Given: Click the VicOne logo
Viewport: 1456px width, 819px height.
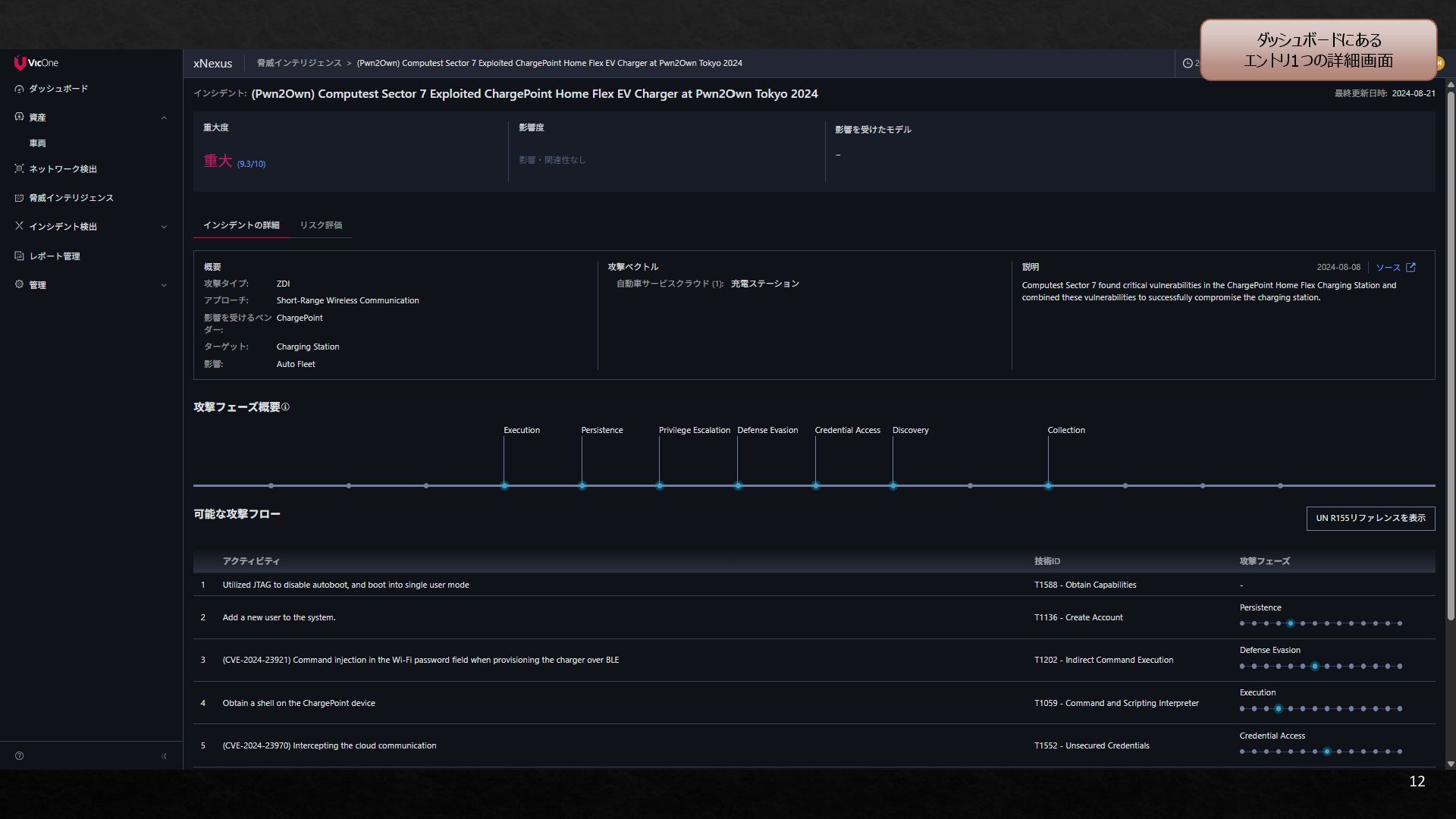Looking at the screenshot, I should [x=36, y=62].
